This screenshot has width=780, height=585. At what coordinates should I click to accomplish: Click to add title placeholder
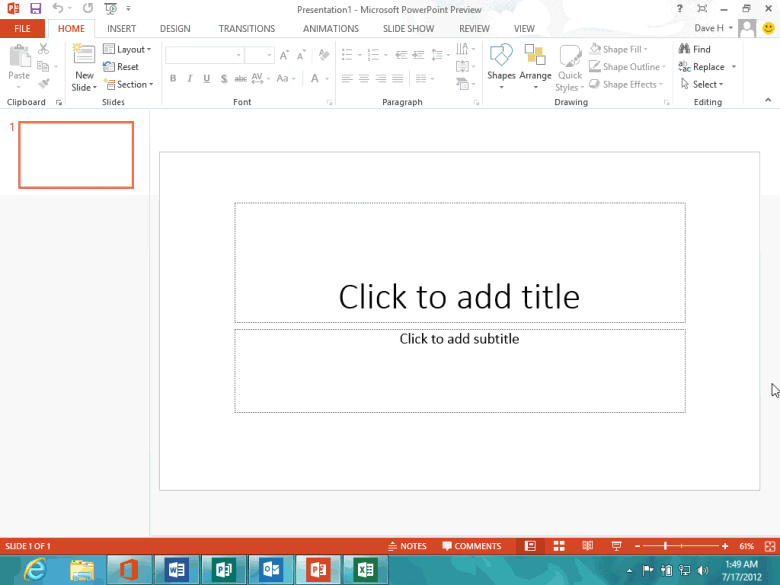[460, 263]
